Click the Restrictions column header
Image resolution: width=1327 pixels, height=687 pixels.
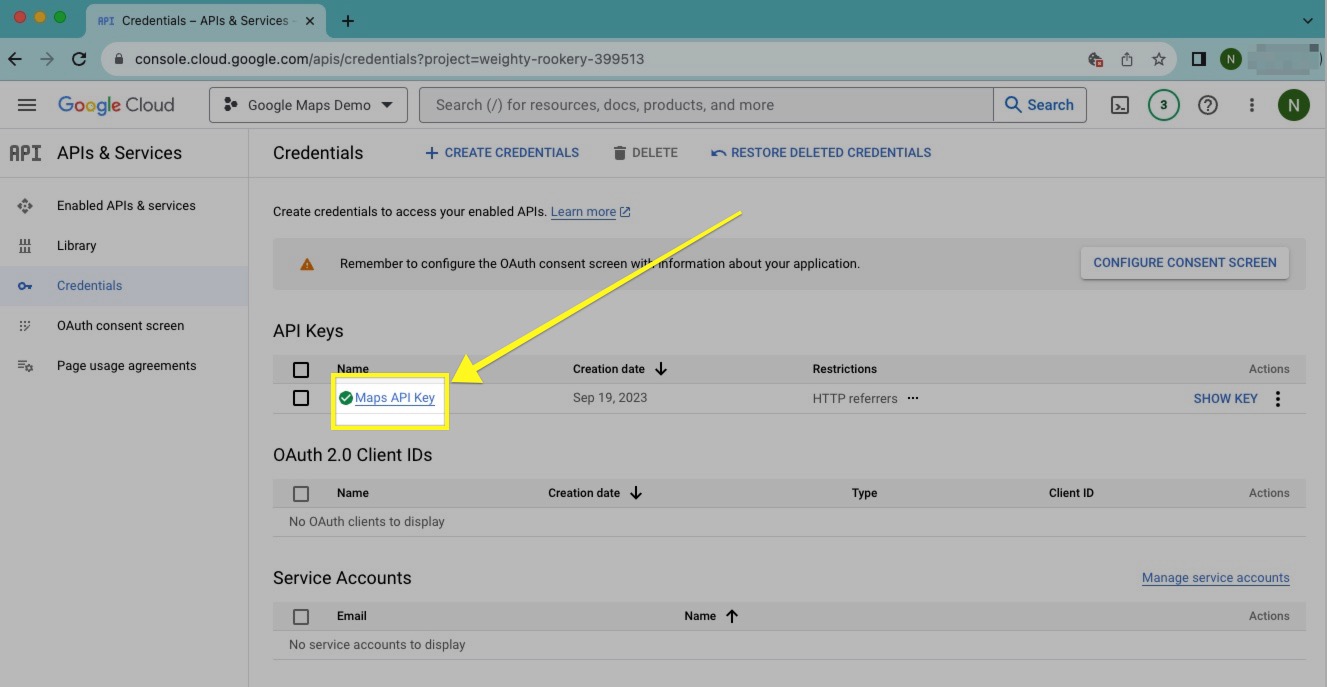click(x=845, y=369)
